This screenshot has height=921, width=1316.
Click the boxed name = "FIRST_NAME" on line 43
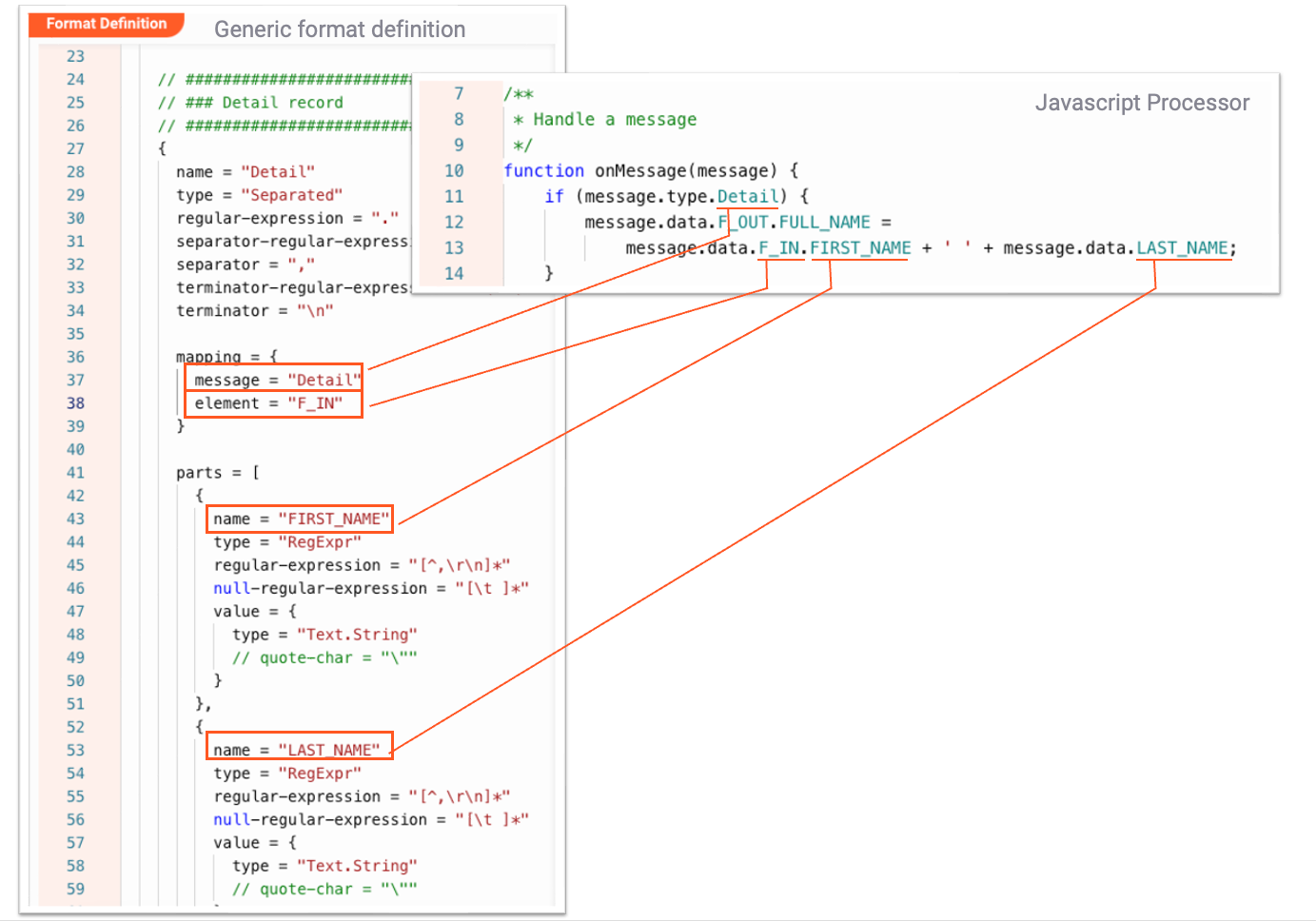[x=298, y=519]
